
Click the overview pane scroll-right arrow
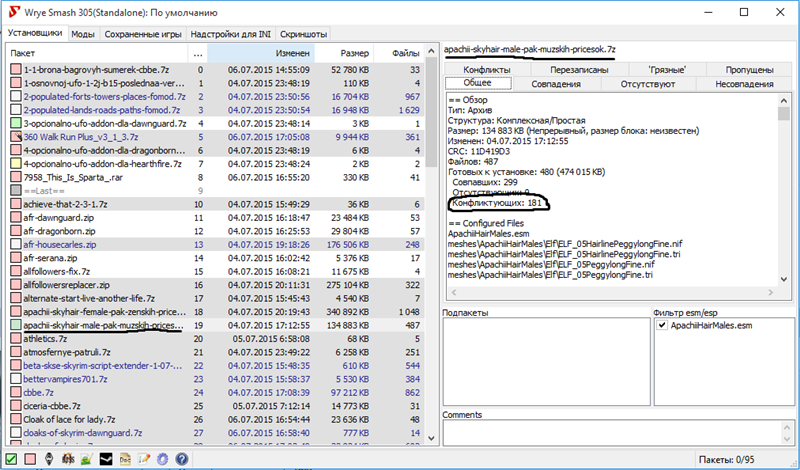[771, 292]
